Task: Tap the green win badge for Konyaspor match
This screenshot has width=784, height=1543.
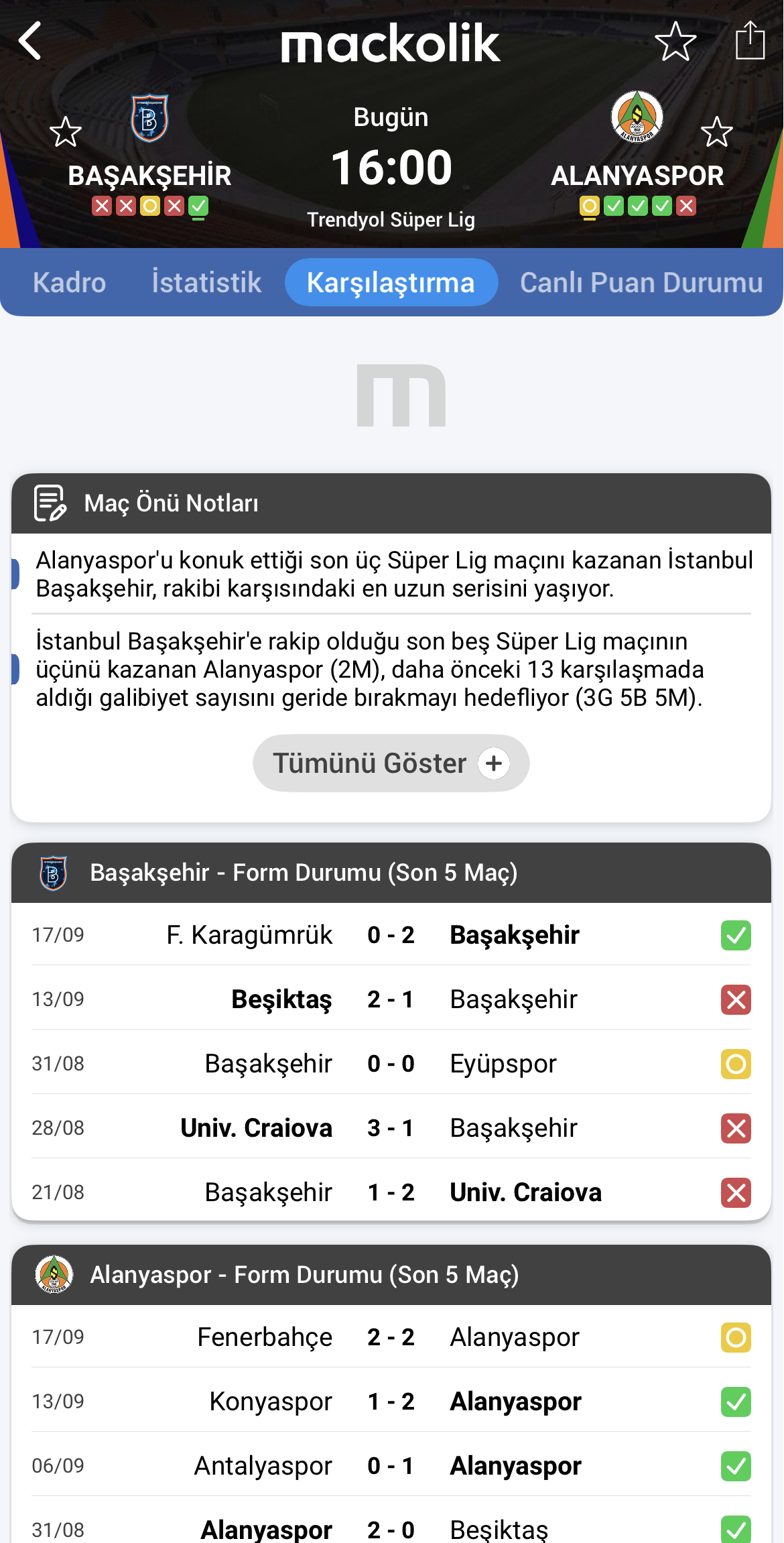Action: 736,1402
